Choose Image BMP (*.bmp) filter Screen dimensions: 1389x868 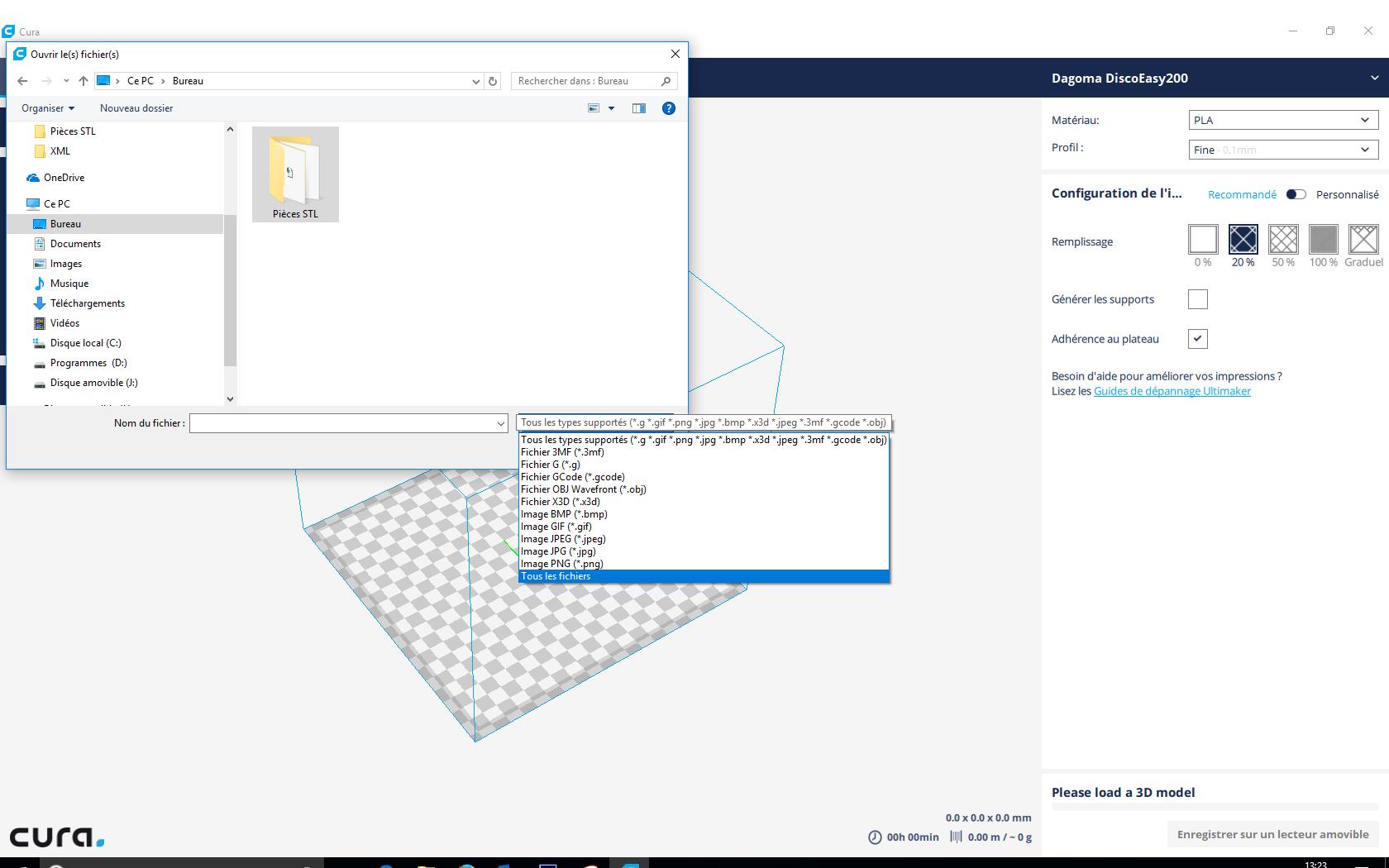pos(704,514)
